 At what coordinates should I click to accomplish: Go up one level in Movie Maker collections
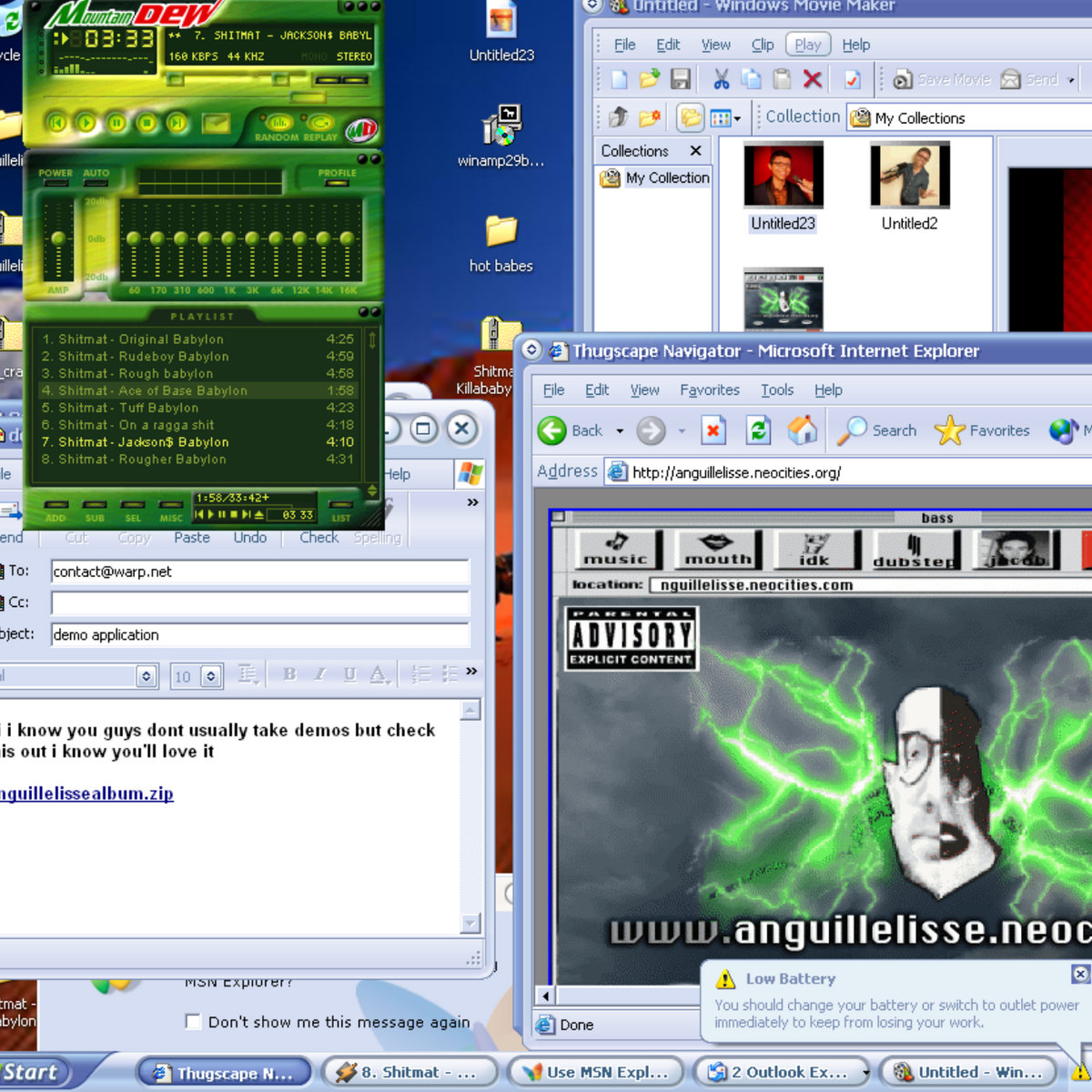coord(619,117)
